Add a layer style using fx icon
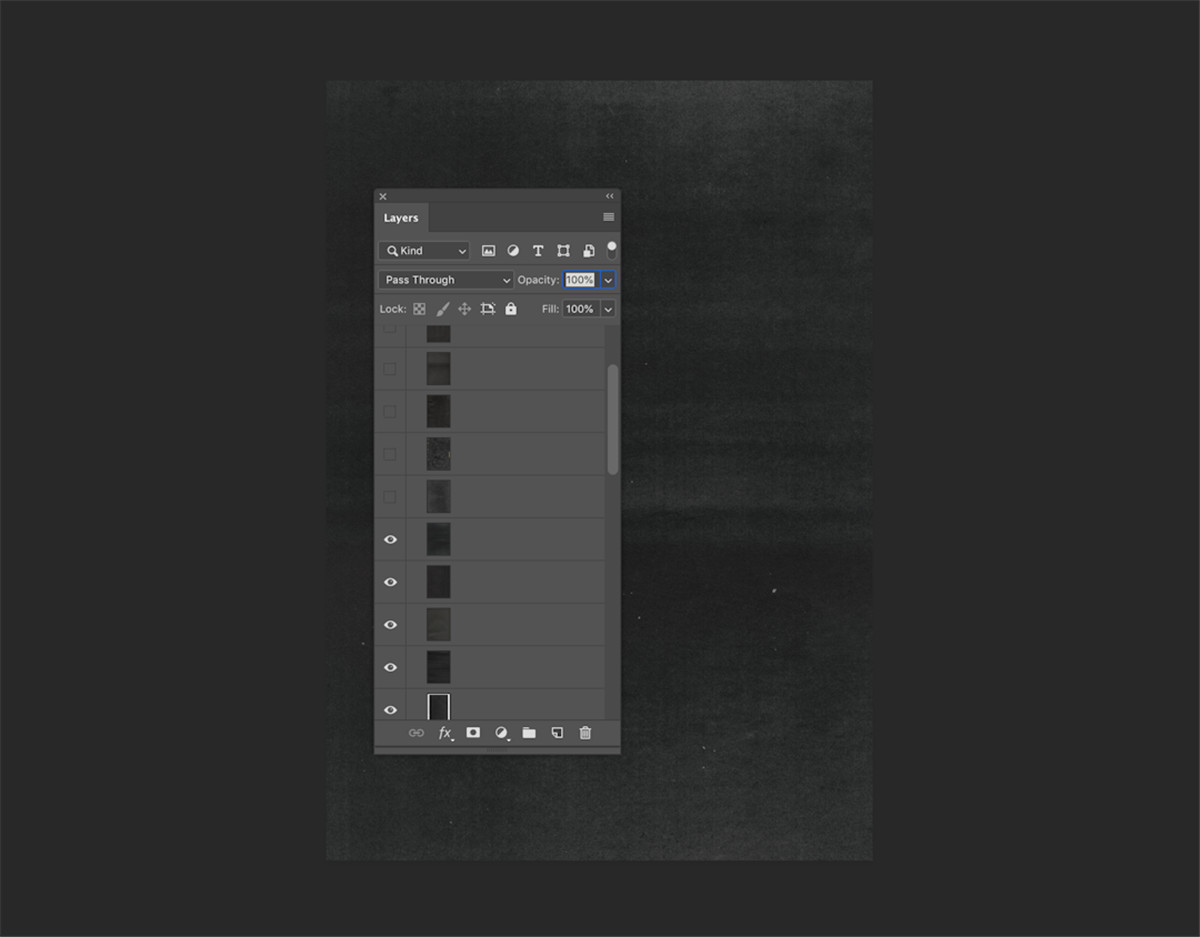 445,733
